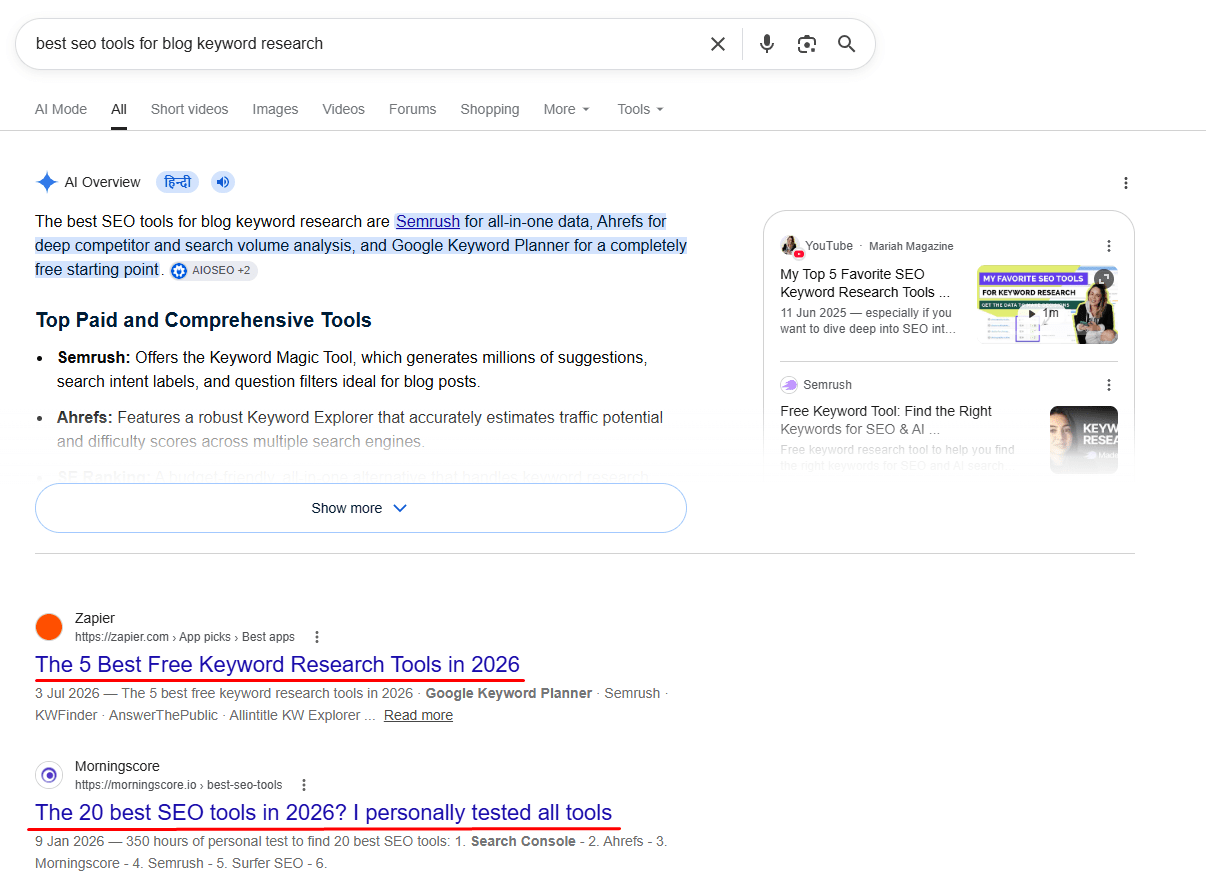Click the search query input field
The image size is (1206, 885).
(365, 44)
